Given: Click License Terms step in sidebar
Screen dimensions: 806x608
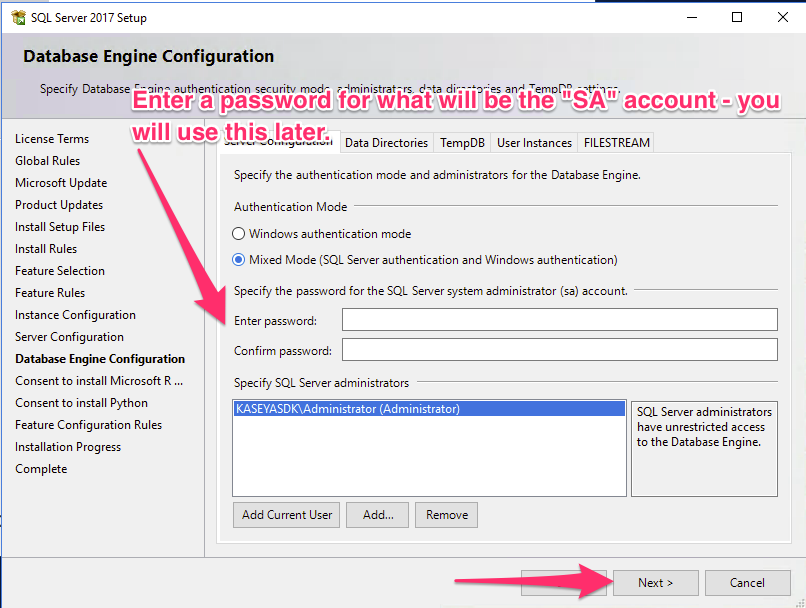Looking at the screenshot, I should tap(52, 139).
